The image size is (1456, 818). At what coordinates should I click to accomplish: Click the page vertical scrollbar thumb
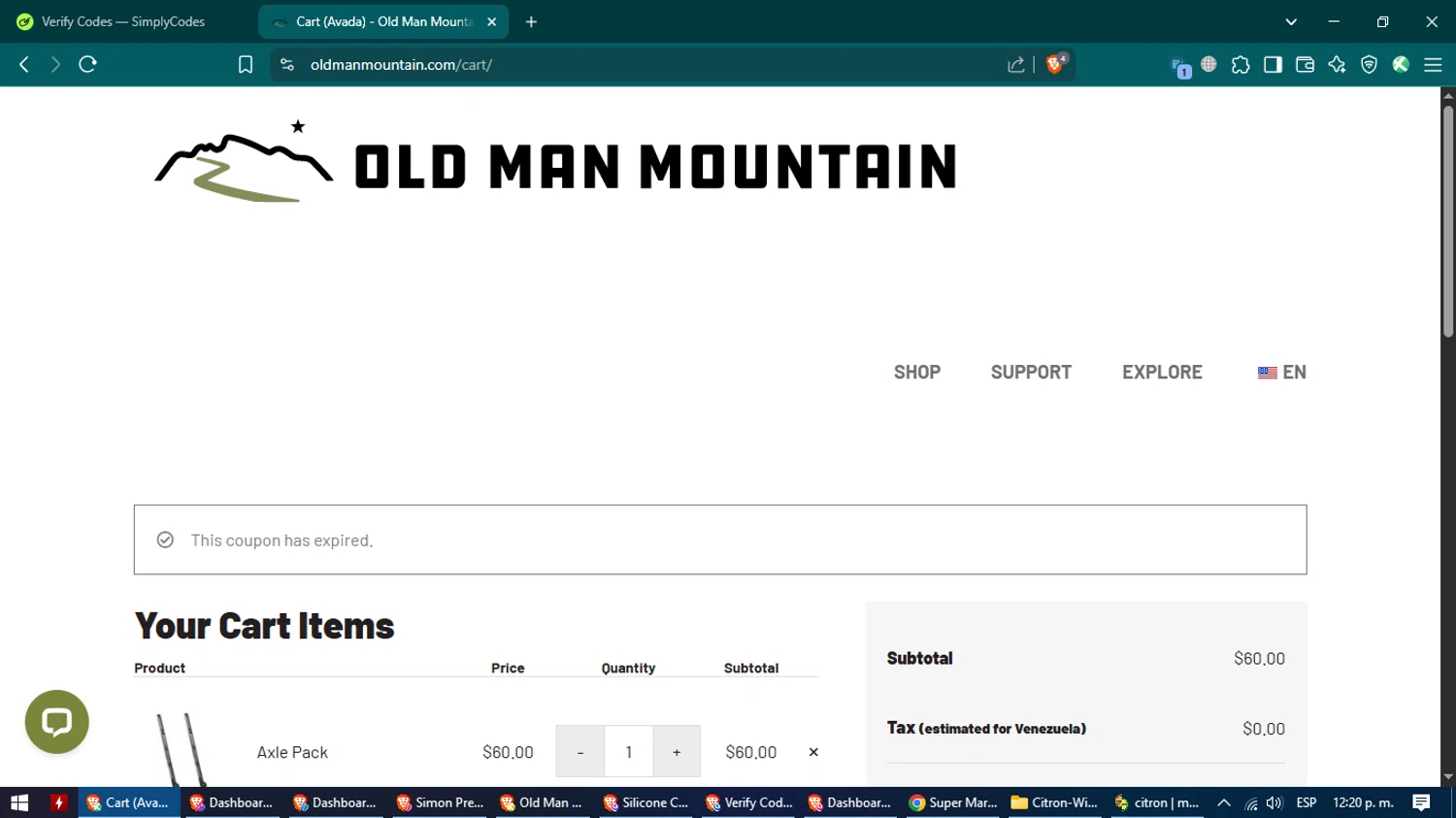(1447, 221)
